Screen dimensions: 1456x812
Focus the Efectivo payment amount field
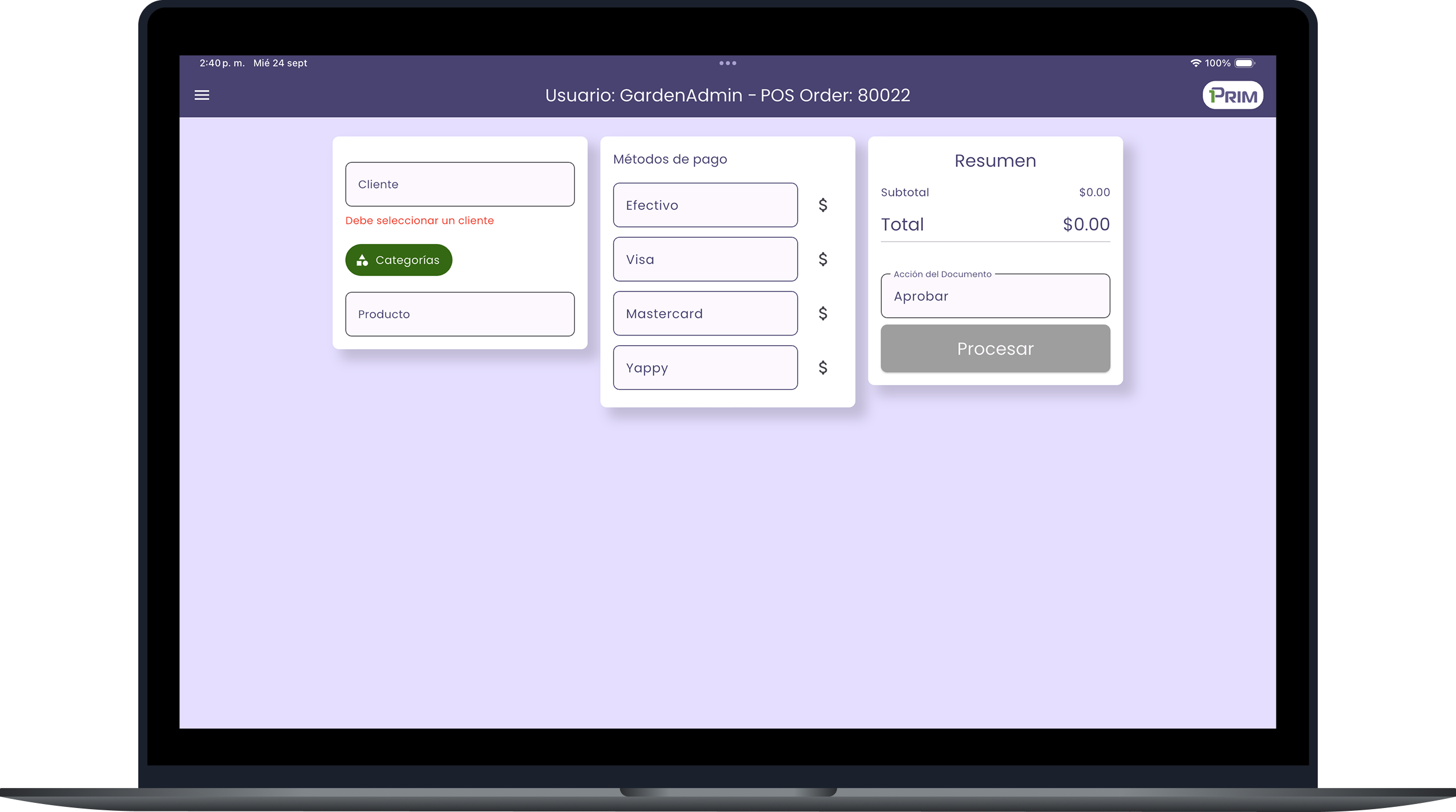(x=705, y=205)
